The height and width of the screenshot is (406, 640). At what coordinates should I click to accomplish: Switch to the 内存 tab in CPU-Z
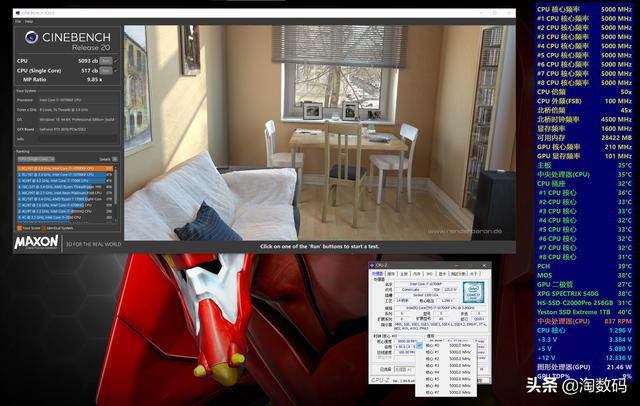coord(416,273)
